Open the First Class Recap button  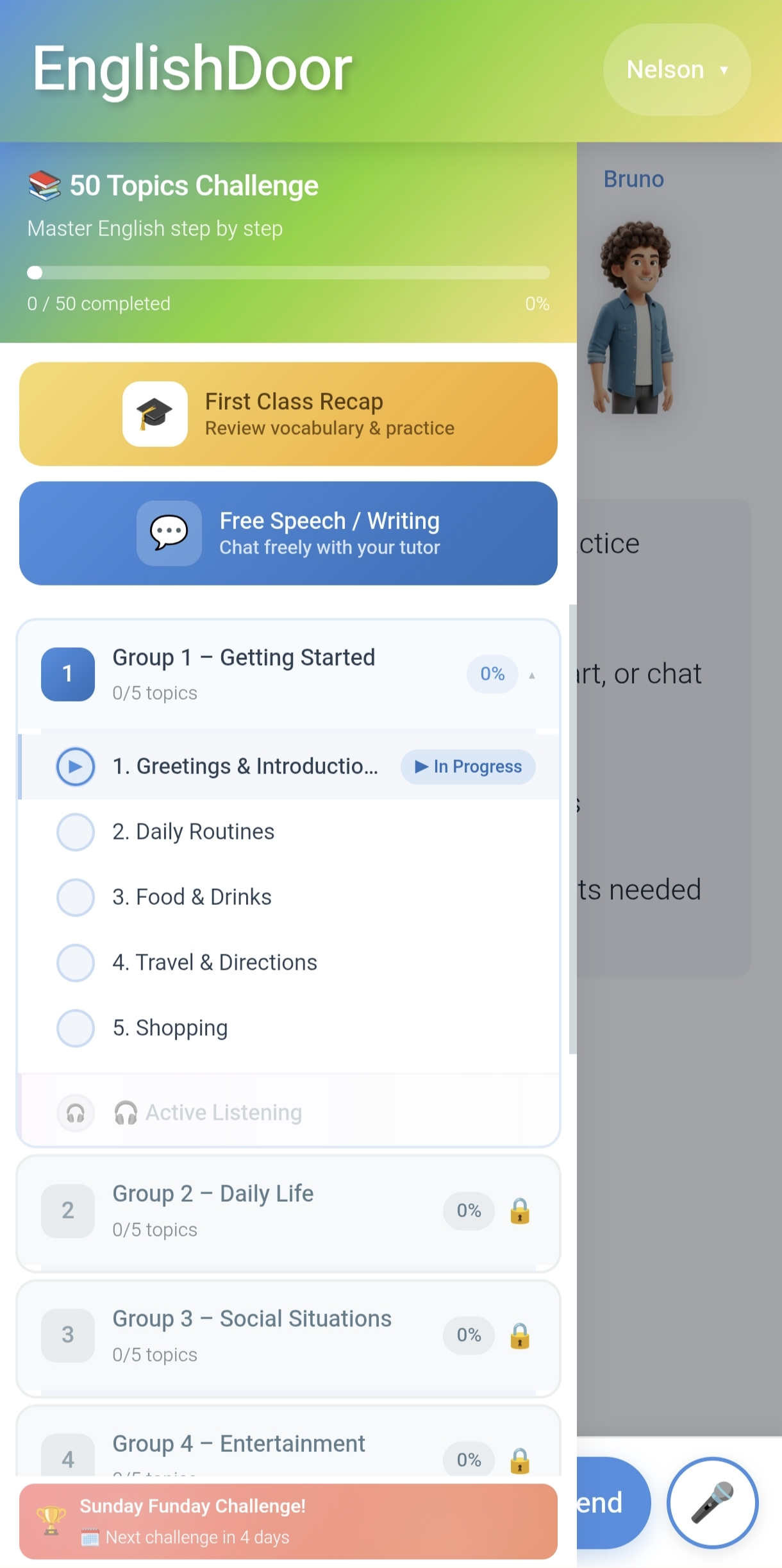tap(288, 414)
